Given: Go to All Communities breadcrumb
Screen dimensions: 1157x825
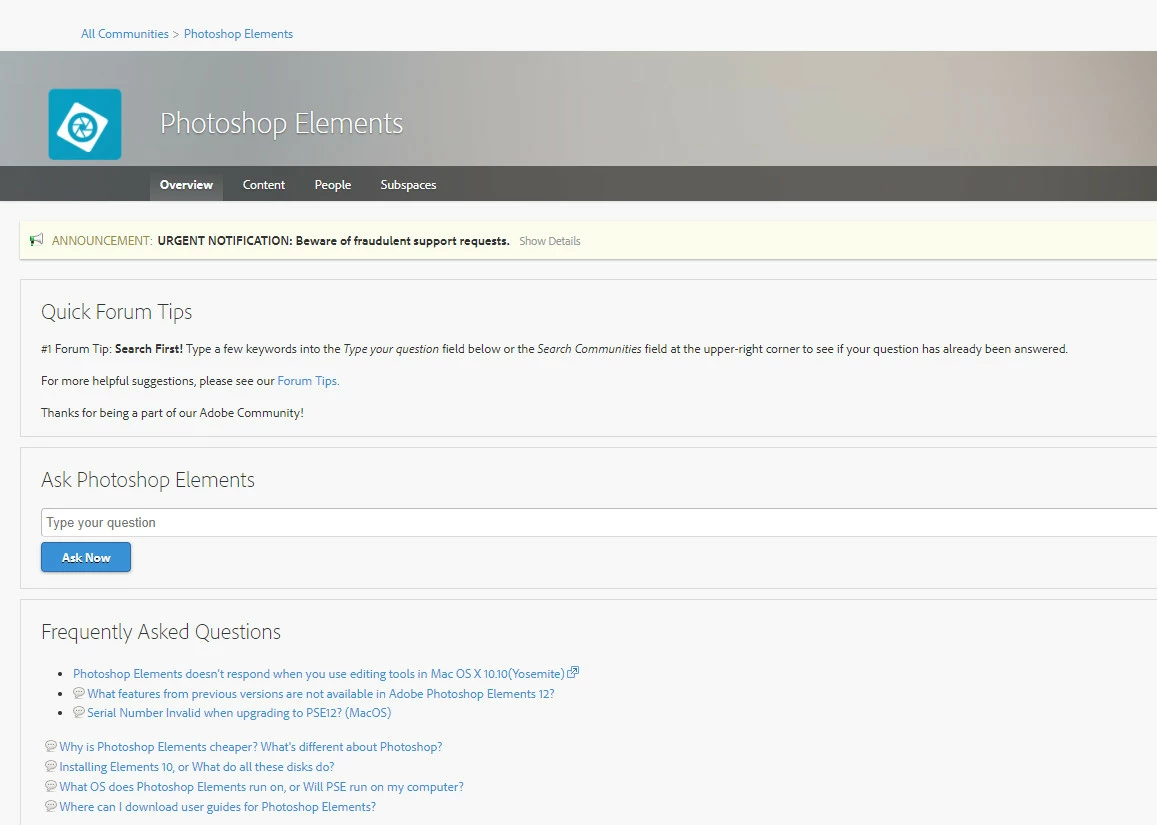Looking at the screenshot, I should click(125, 34).
